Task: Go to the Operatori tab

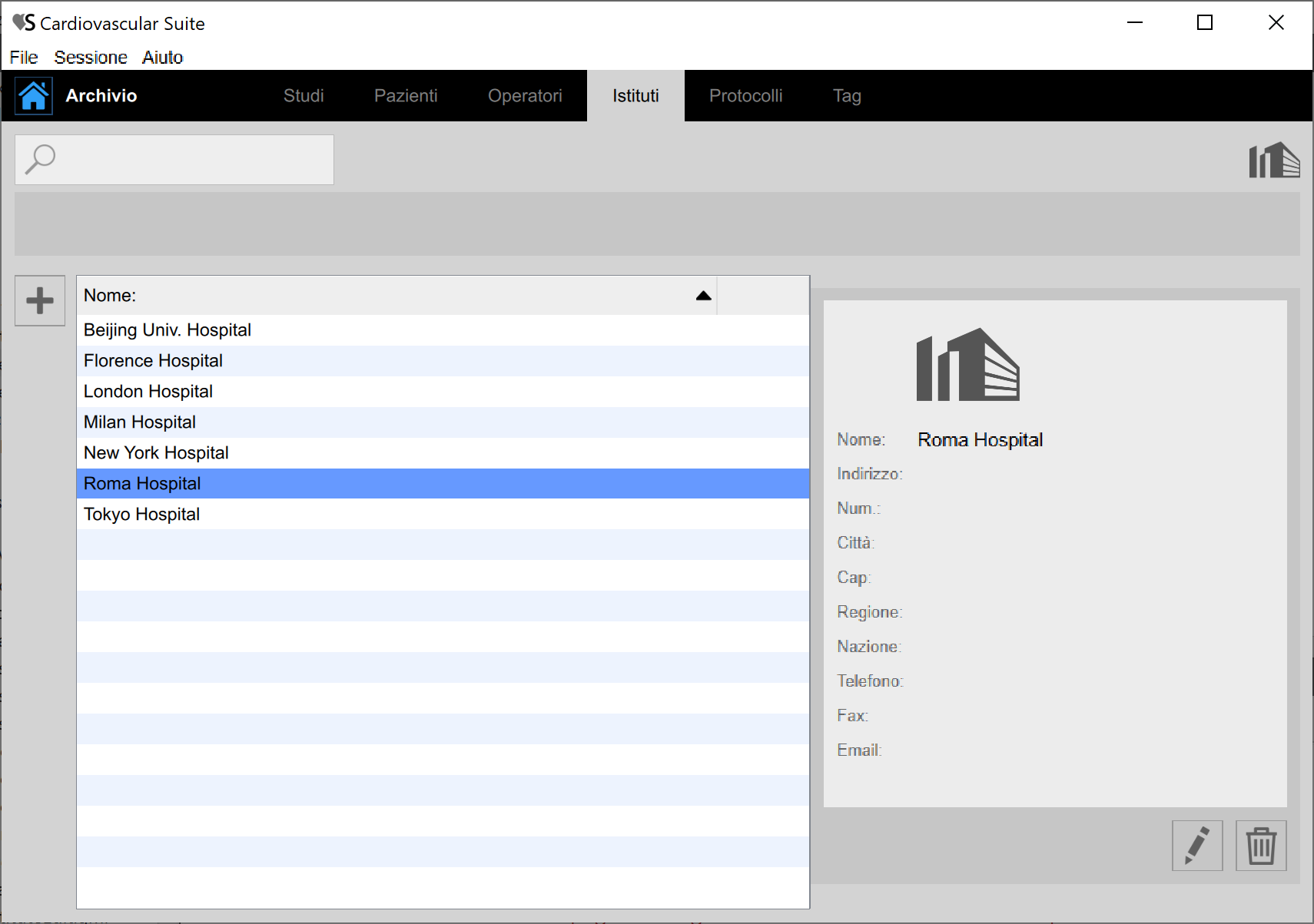Action: 525,96
